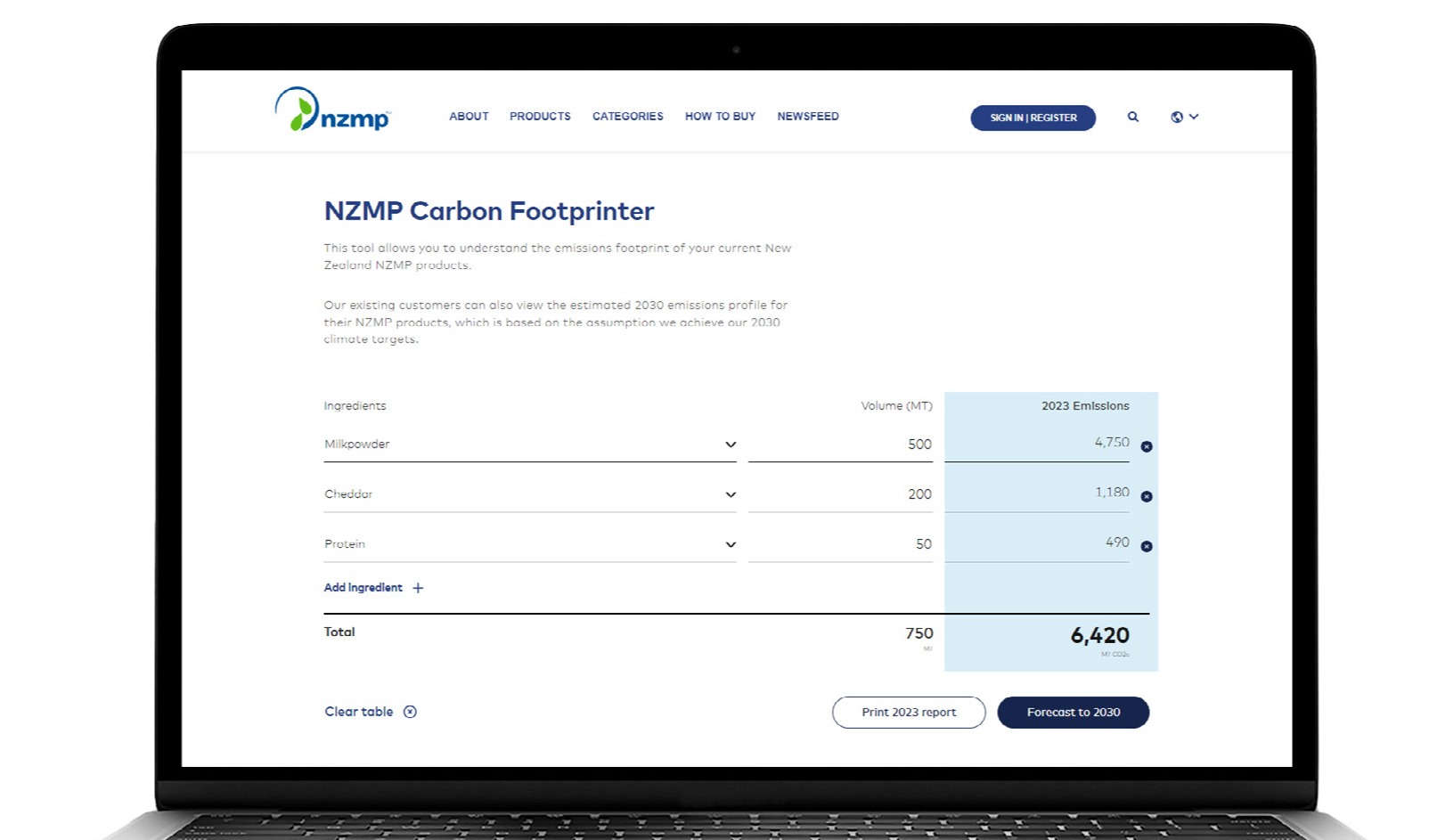Click the Total row label
Viewport: 1429px width, 840px height.
tap(339, 632)
